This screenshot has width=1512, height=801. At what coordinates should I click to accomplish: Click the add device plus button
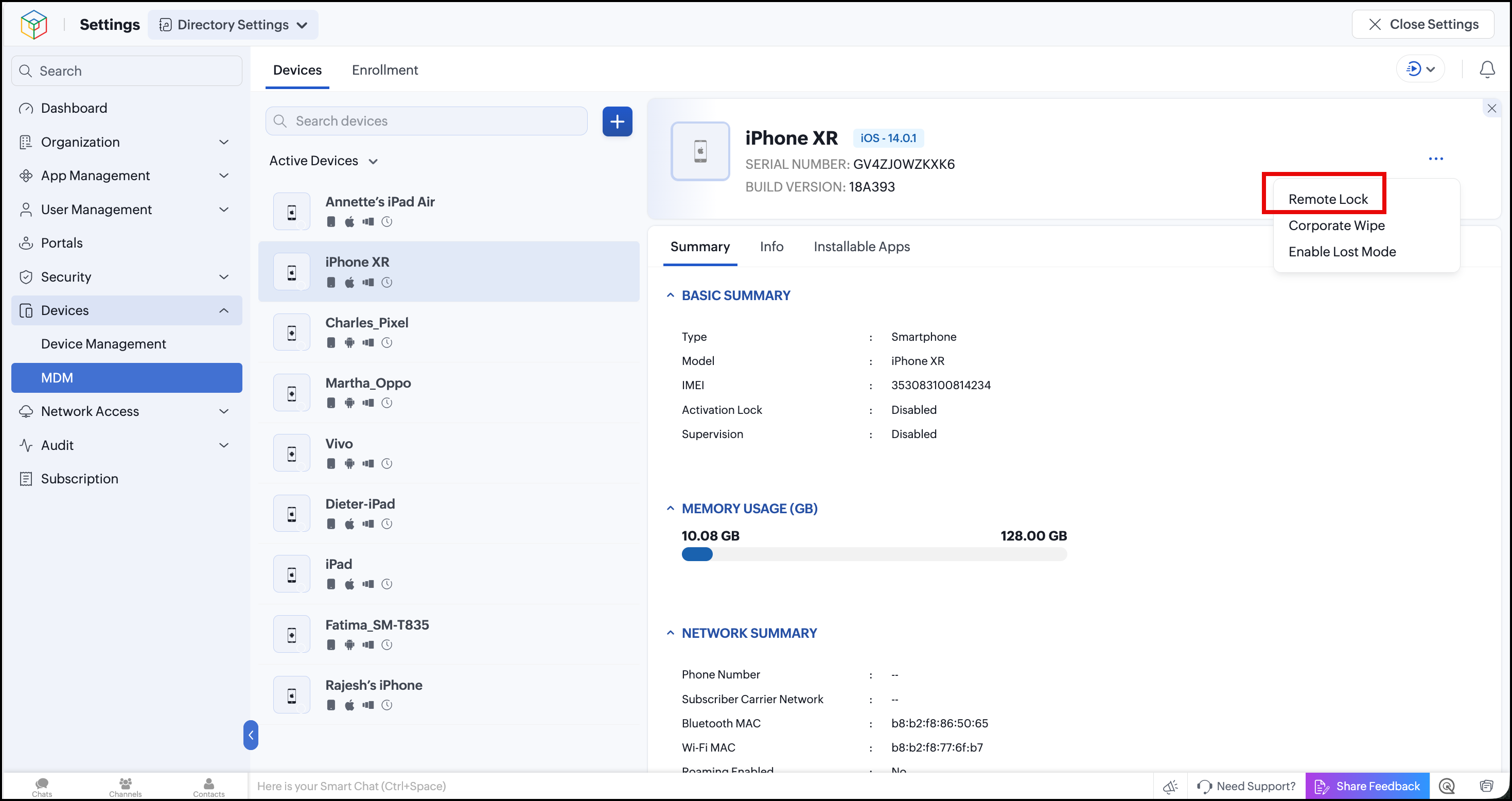pyautogui.click(x=617, y=121)
